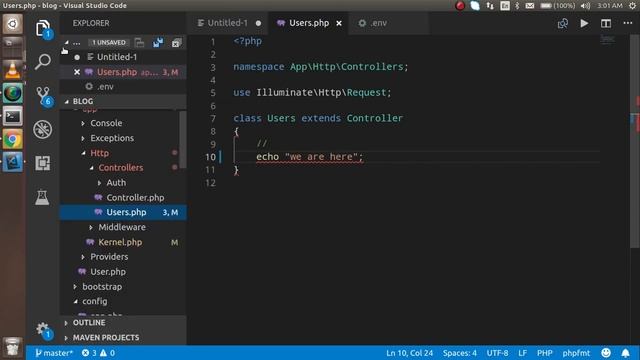Open VLC media player from dock
This screenshot has height=360, width=640.
click(x=13, y=70)
